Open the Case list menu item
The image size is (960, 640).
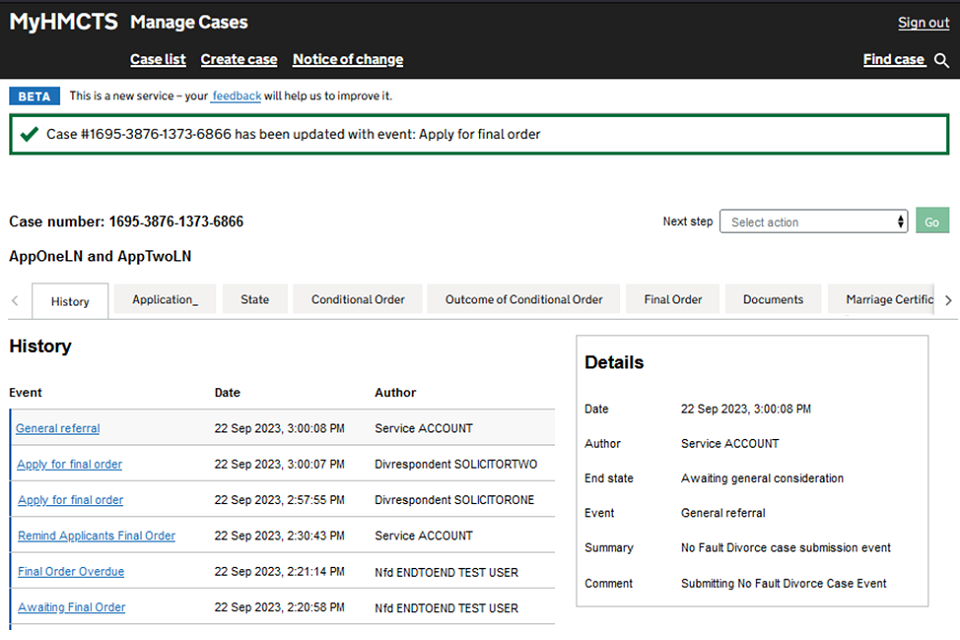(x=158, y=59)
